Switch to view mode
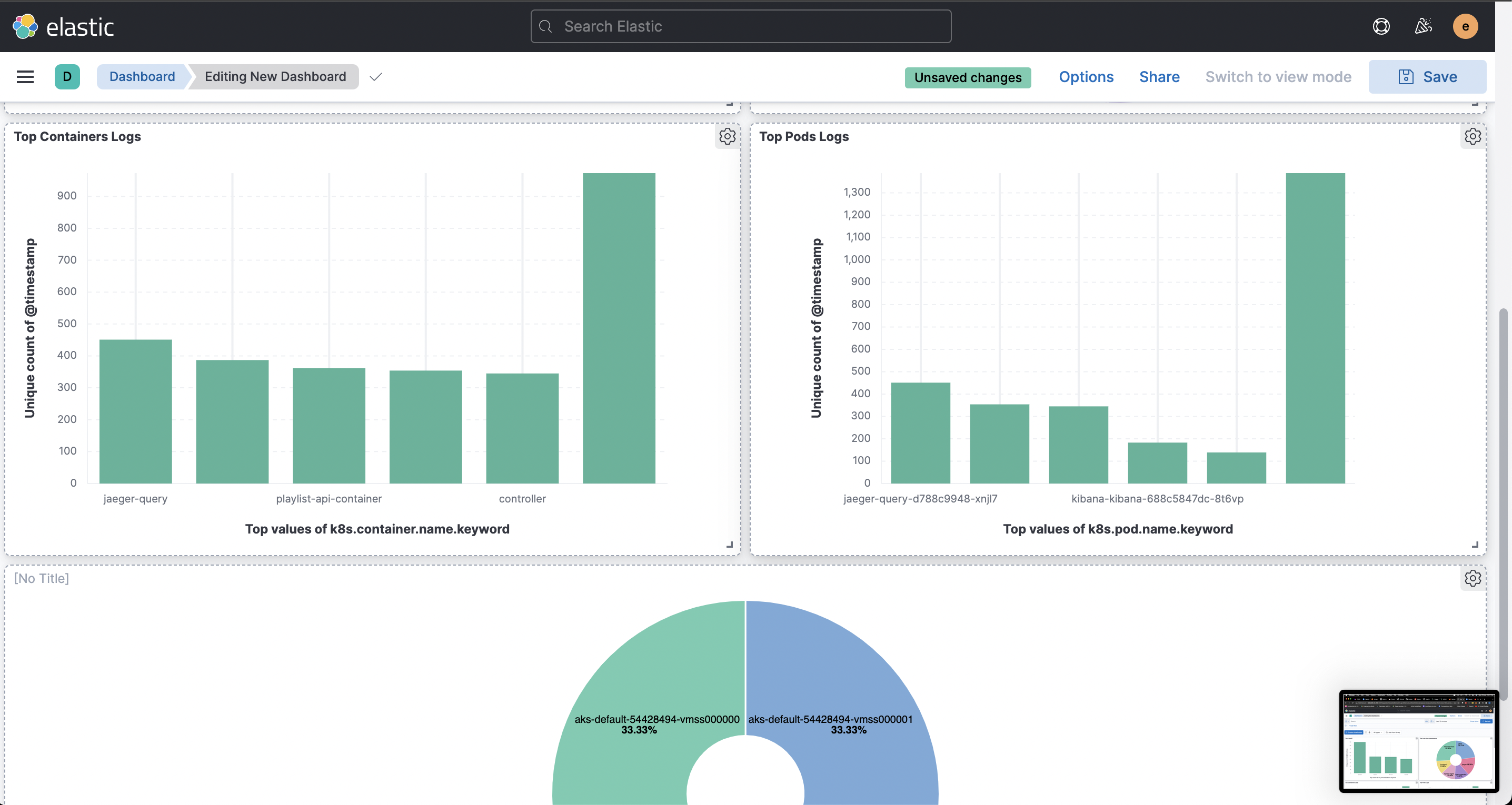 (1278, 77)
